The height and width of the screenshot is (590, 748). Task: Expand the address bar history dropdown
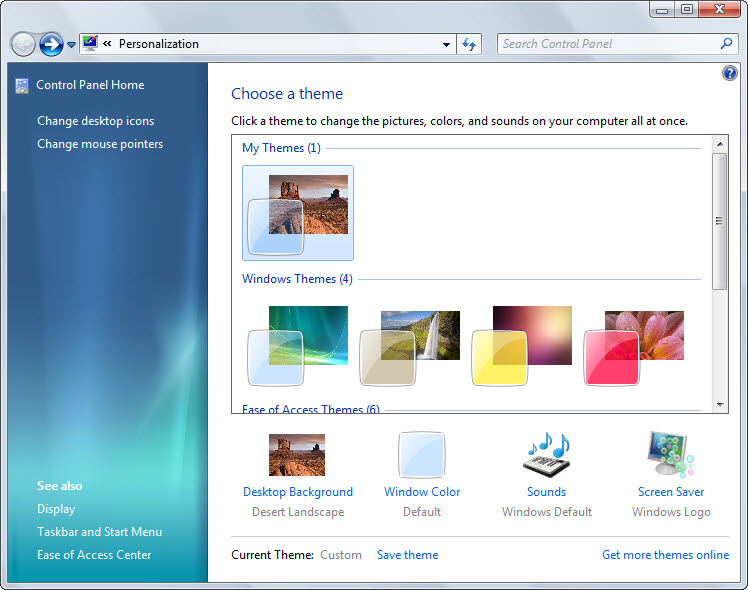click(x=446, y=44)
